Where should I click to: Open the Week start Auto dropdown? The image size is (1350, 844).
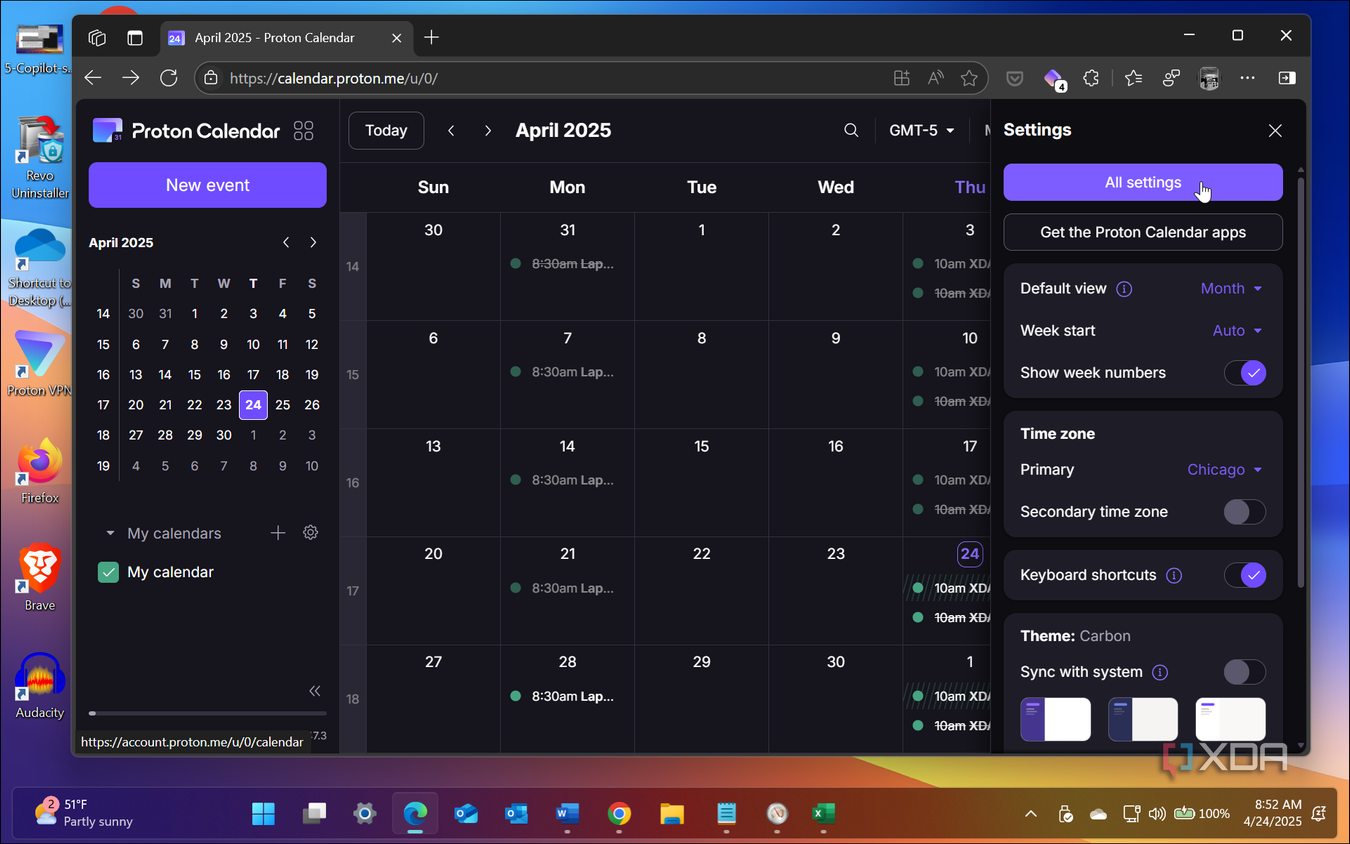point(1237,331)
